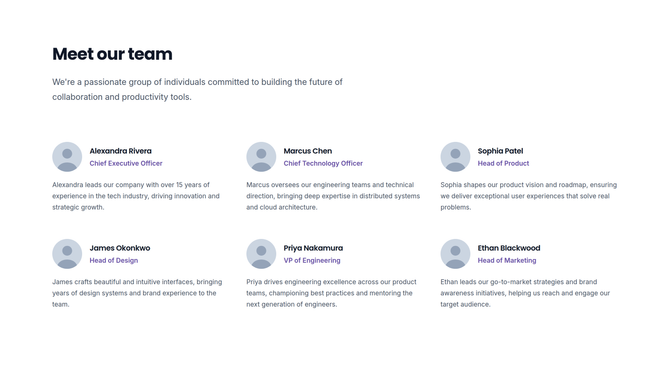Click the Head of Marketing title
This screenshot has width=672, height=378.
tap(507, 261)
